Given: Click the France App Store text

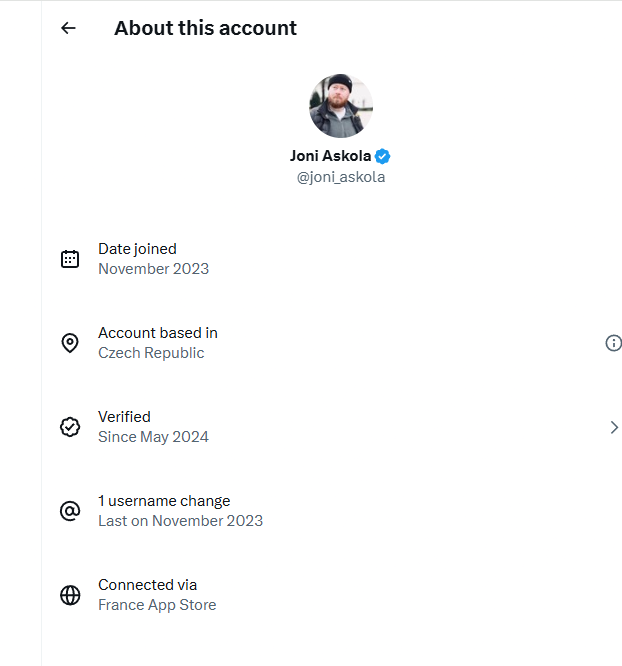Looking at the screenshot, I should [157, 605].
